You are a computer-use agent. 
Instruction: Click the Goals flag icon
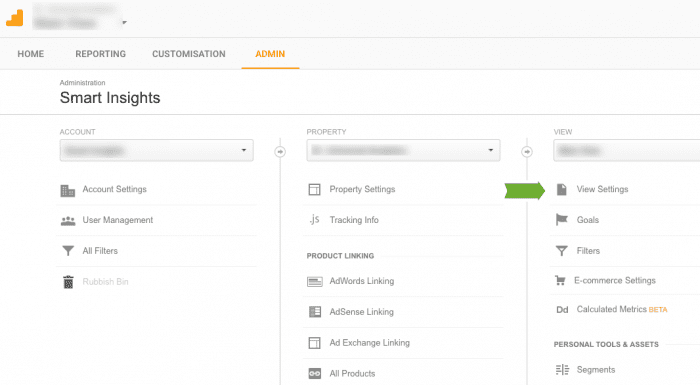click(562, 220)
